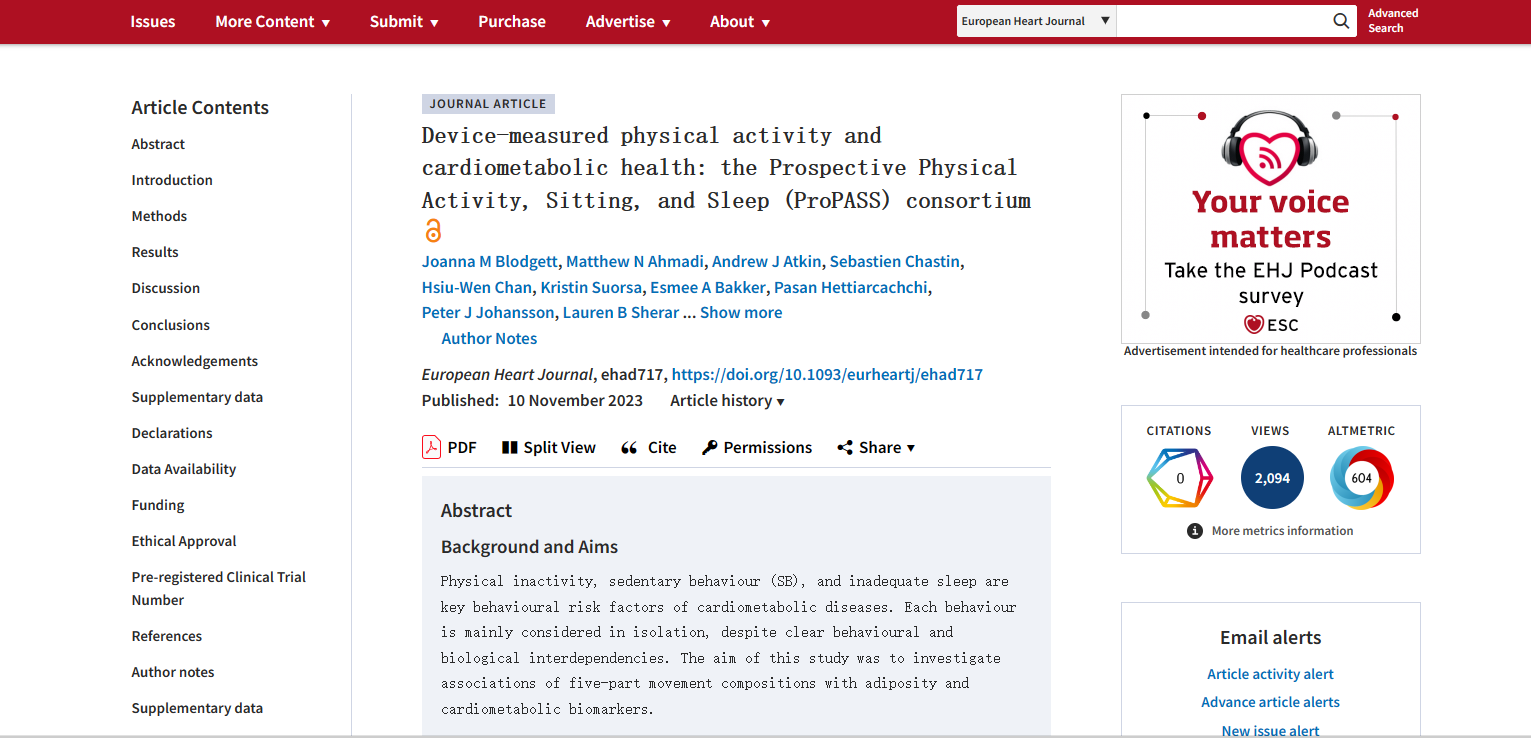
Task: Click the Article activity alert link
Action: pos(1270,674)
